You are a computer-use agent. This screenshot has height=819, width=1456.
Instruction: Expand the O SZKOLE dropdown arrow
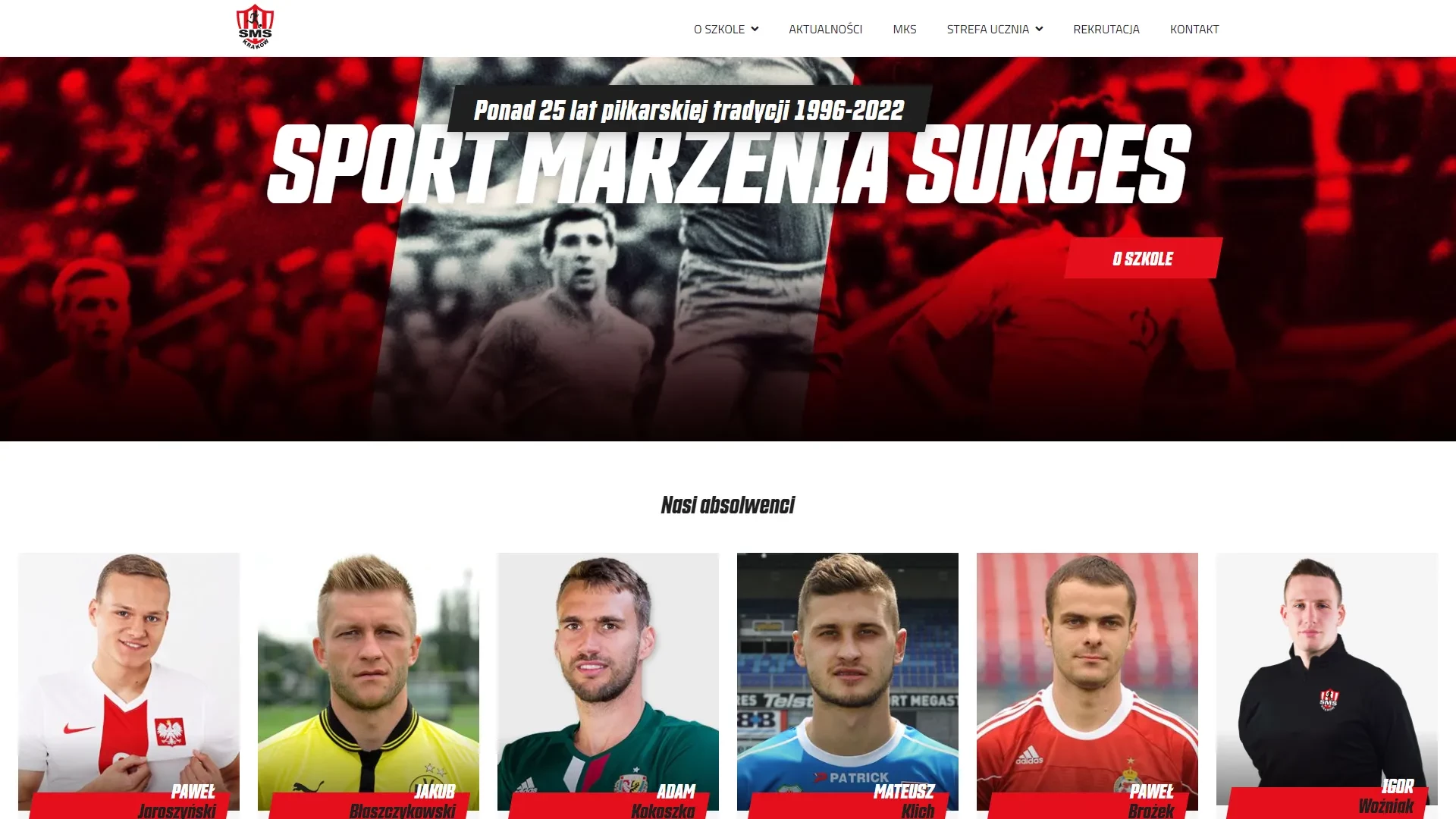coord(755,30)
